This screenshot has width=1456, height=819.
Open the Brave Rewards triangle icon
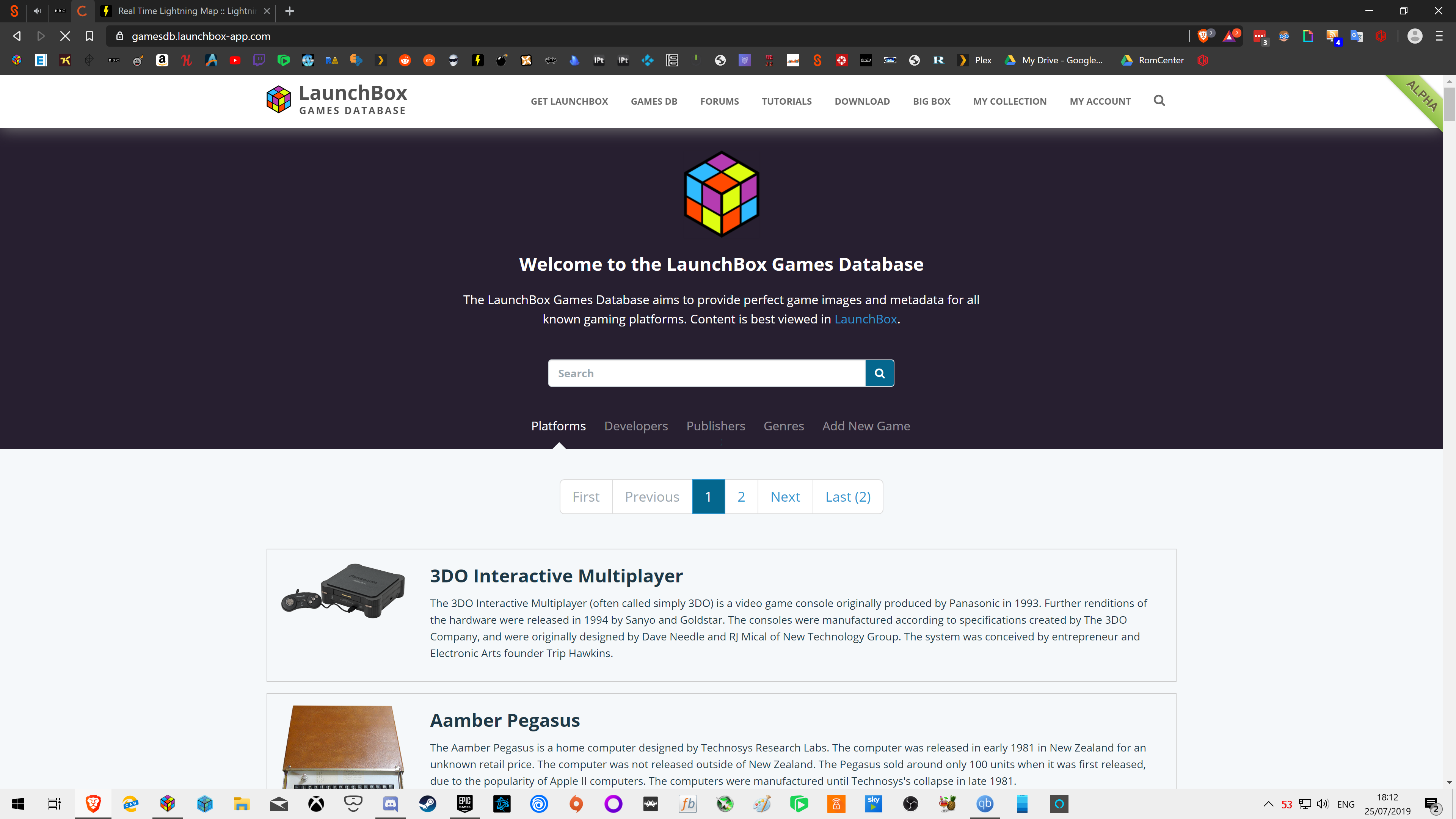pos(1229,36)
